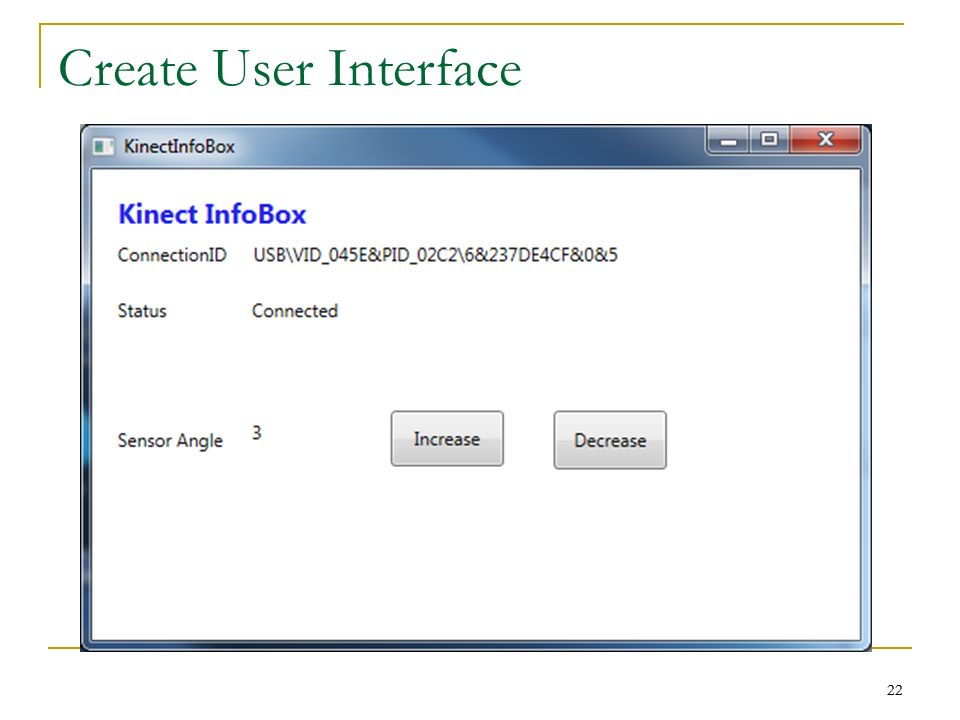Image resolution: width=960 pixels, height=720 pixels.
Task: Maximize the KinectInfoBox window
Action: (x=769, y=140)
